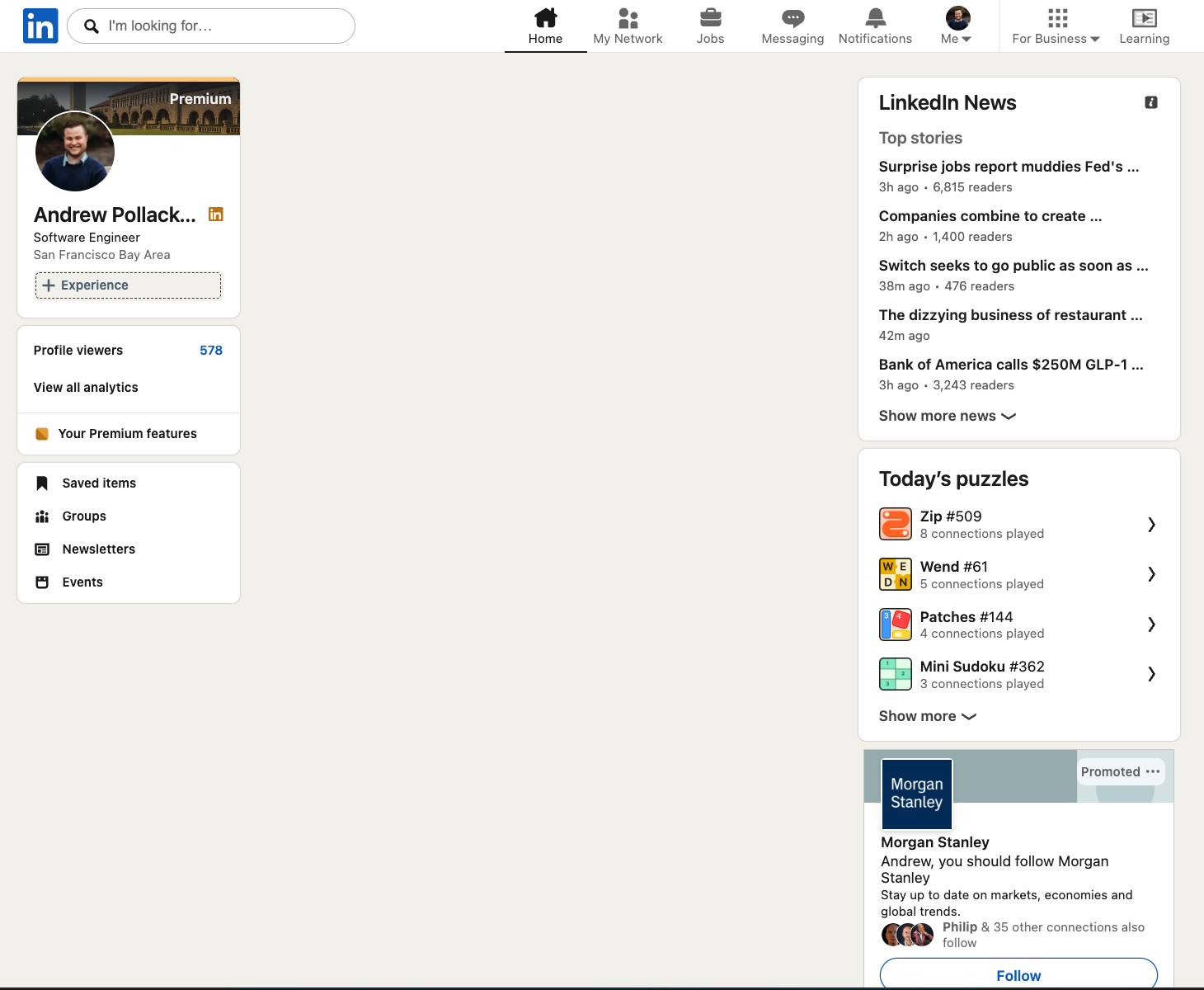
Task: Go to the My Network tab label
Action: coord(628,39)
